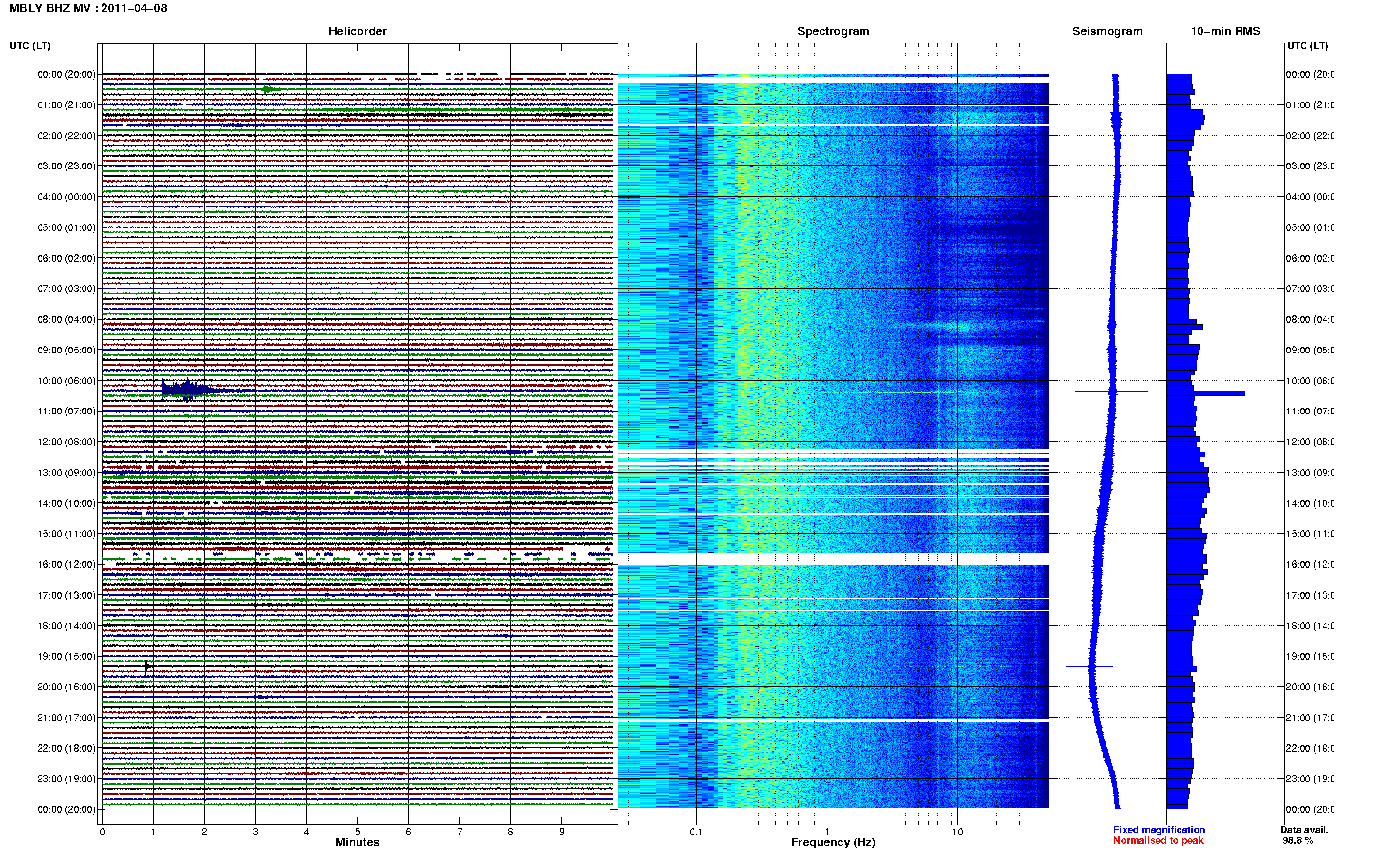Select the Seismogram panel heading
This screenshot has height=868, width=1389.
click(x=1107, y=32)
